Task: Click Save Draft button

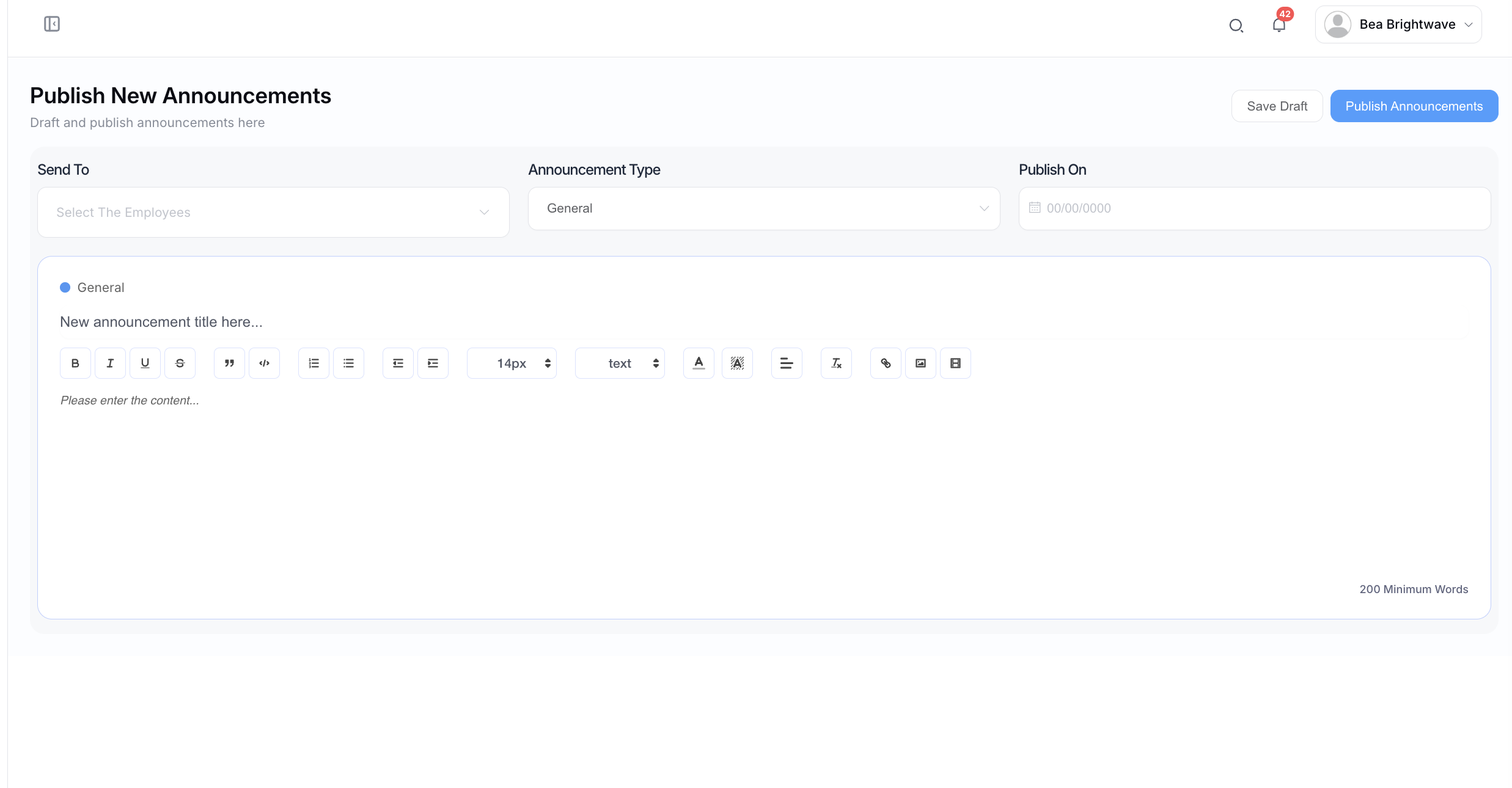Action: [x=1277, y=106]
